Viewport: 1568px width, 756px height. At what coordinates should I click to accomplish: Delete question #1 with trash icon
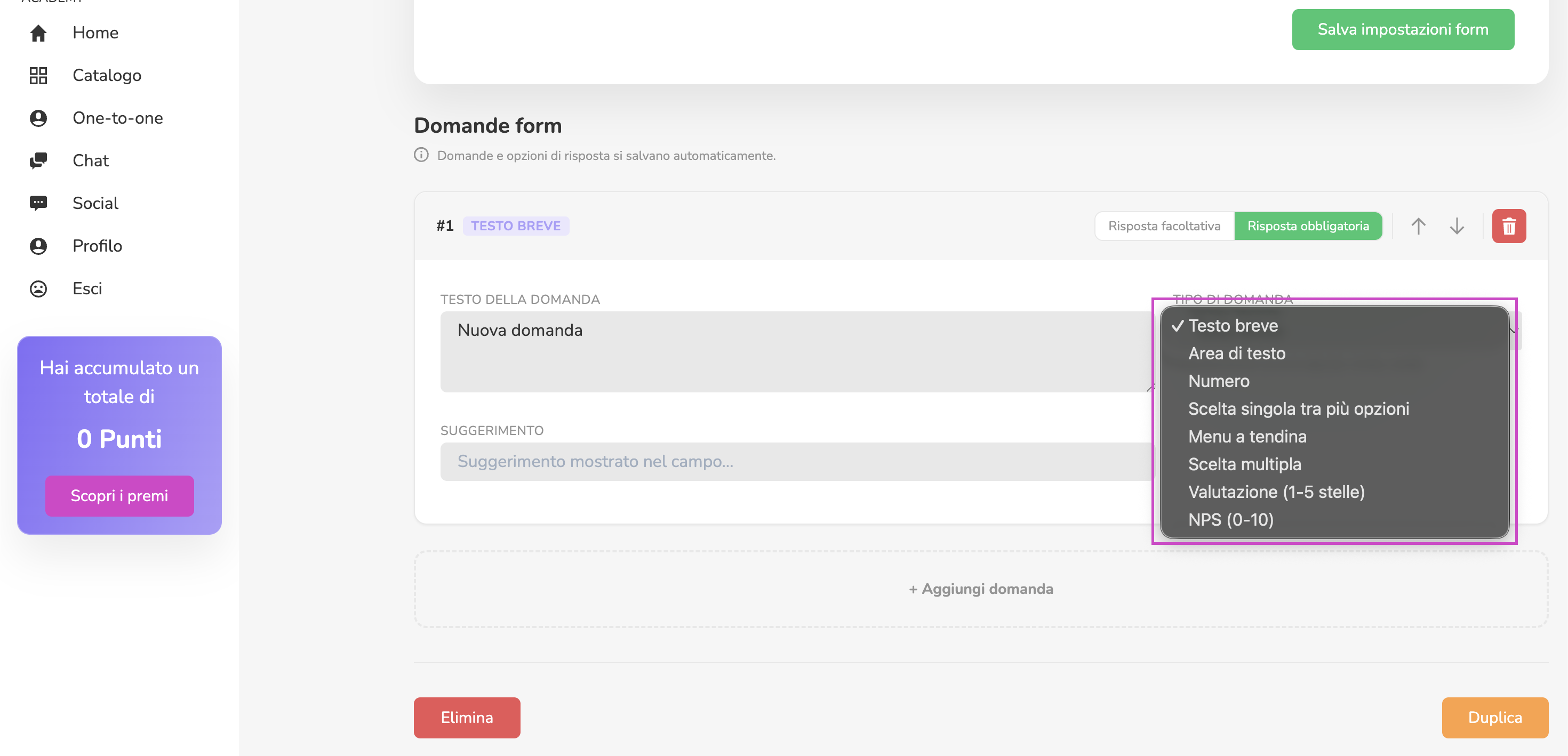[x=1508, y=227]
